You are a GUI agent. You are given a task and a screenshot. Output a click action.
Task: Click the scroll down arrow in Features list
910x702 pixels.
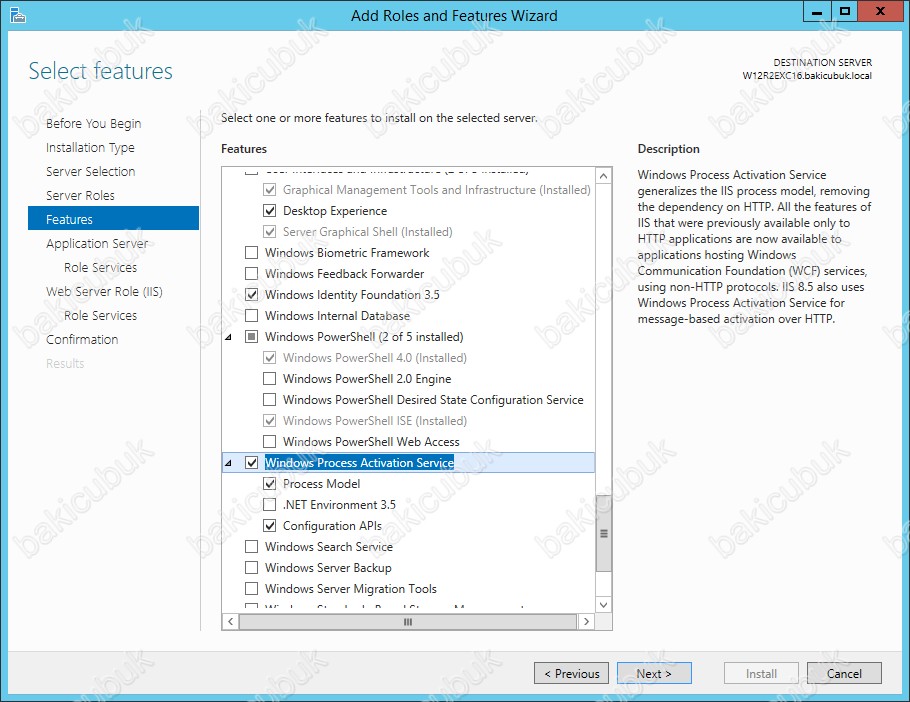click(604, 605)
